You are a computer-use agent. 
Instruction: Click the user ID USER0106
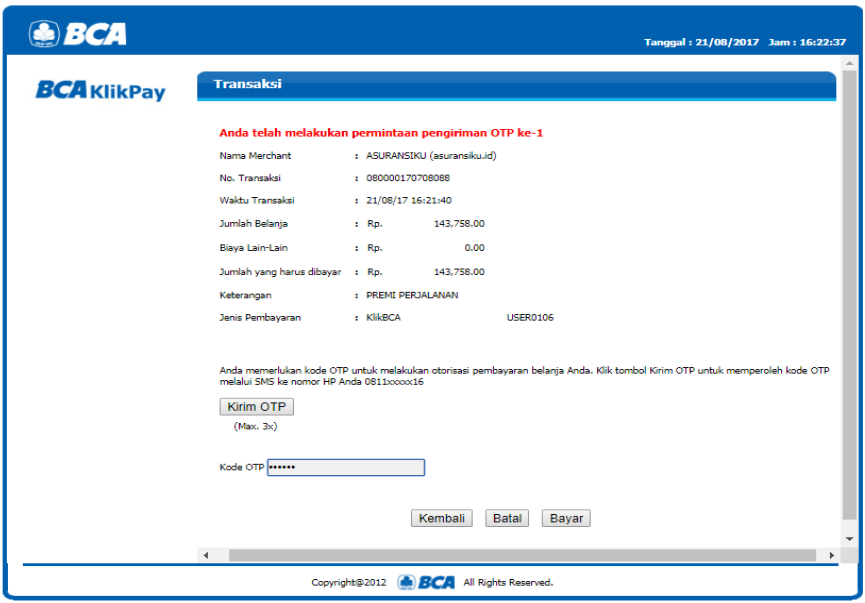[x=530, y=317]
